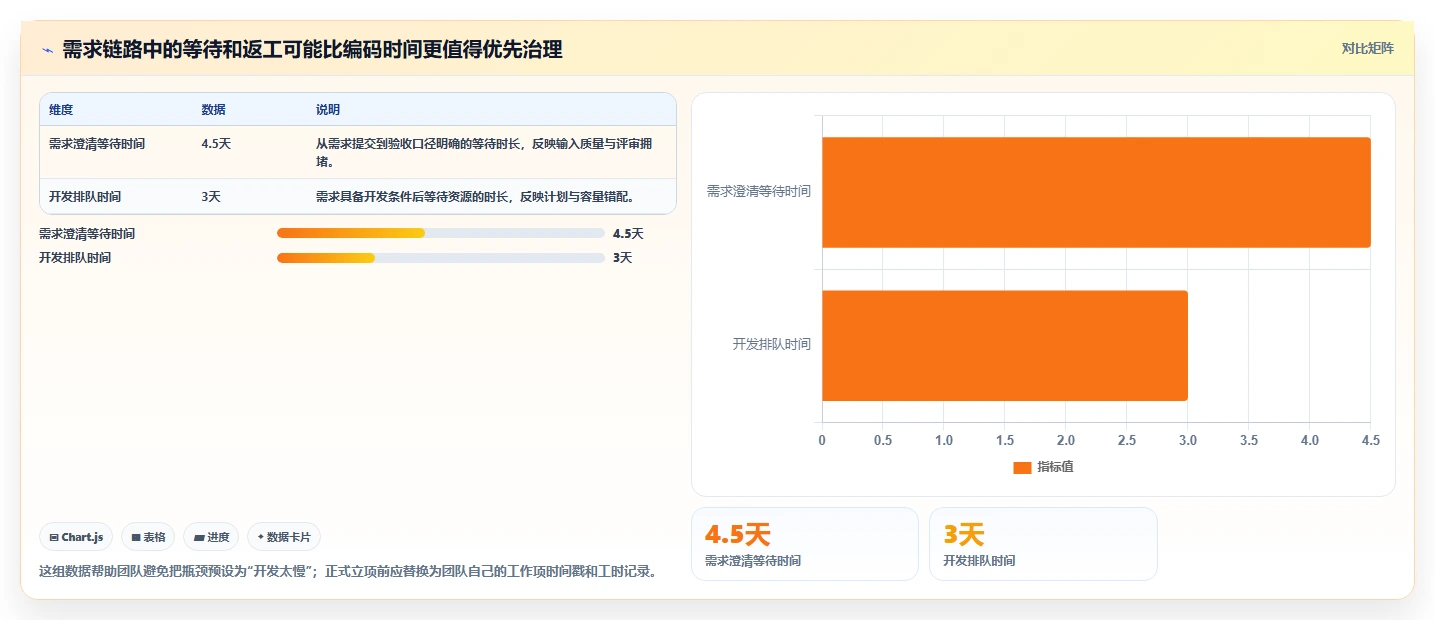
Task: Click the 3天 data card
Action: (x=1043, y=544)
